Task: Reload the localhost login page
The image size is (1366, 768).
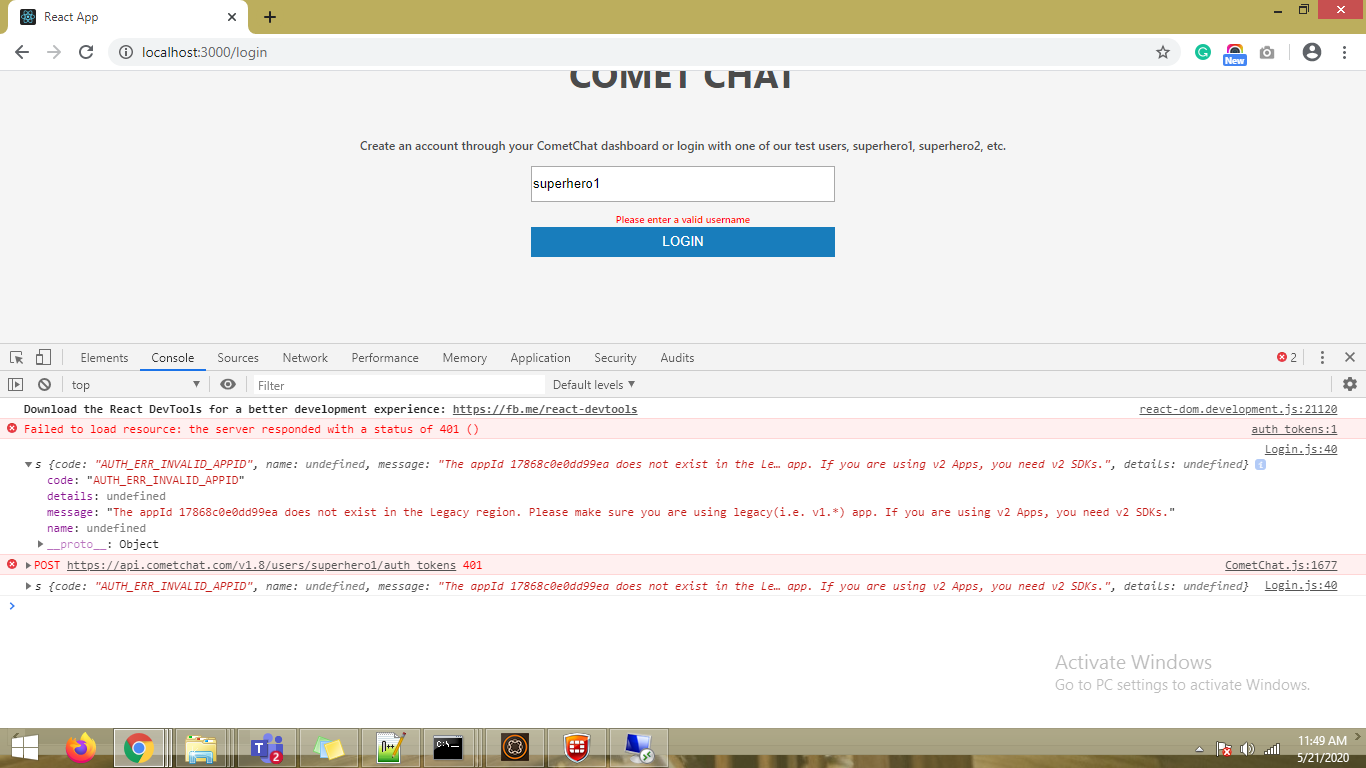Action: 86,52
